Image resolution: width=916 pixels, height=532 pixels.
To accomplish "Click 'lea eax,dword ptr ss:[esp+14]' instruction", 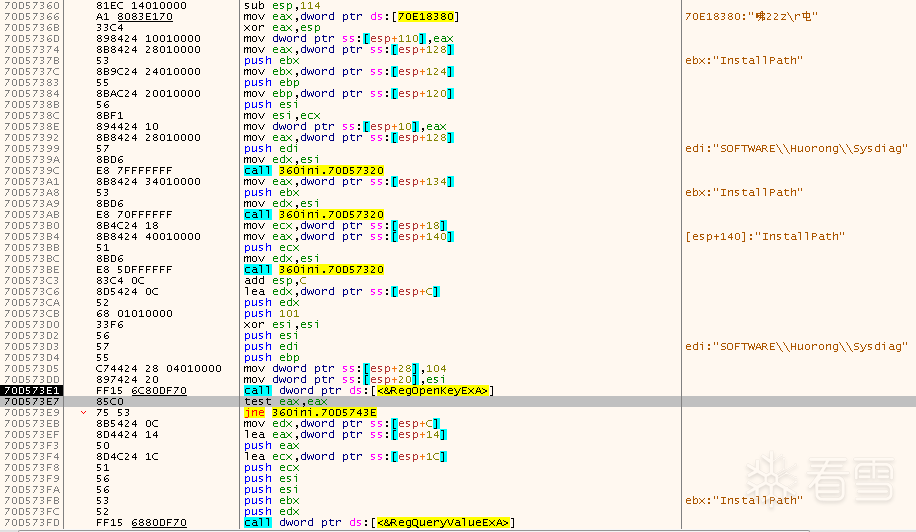I will 345,434.
